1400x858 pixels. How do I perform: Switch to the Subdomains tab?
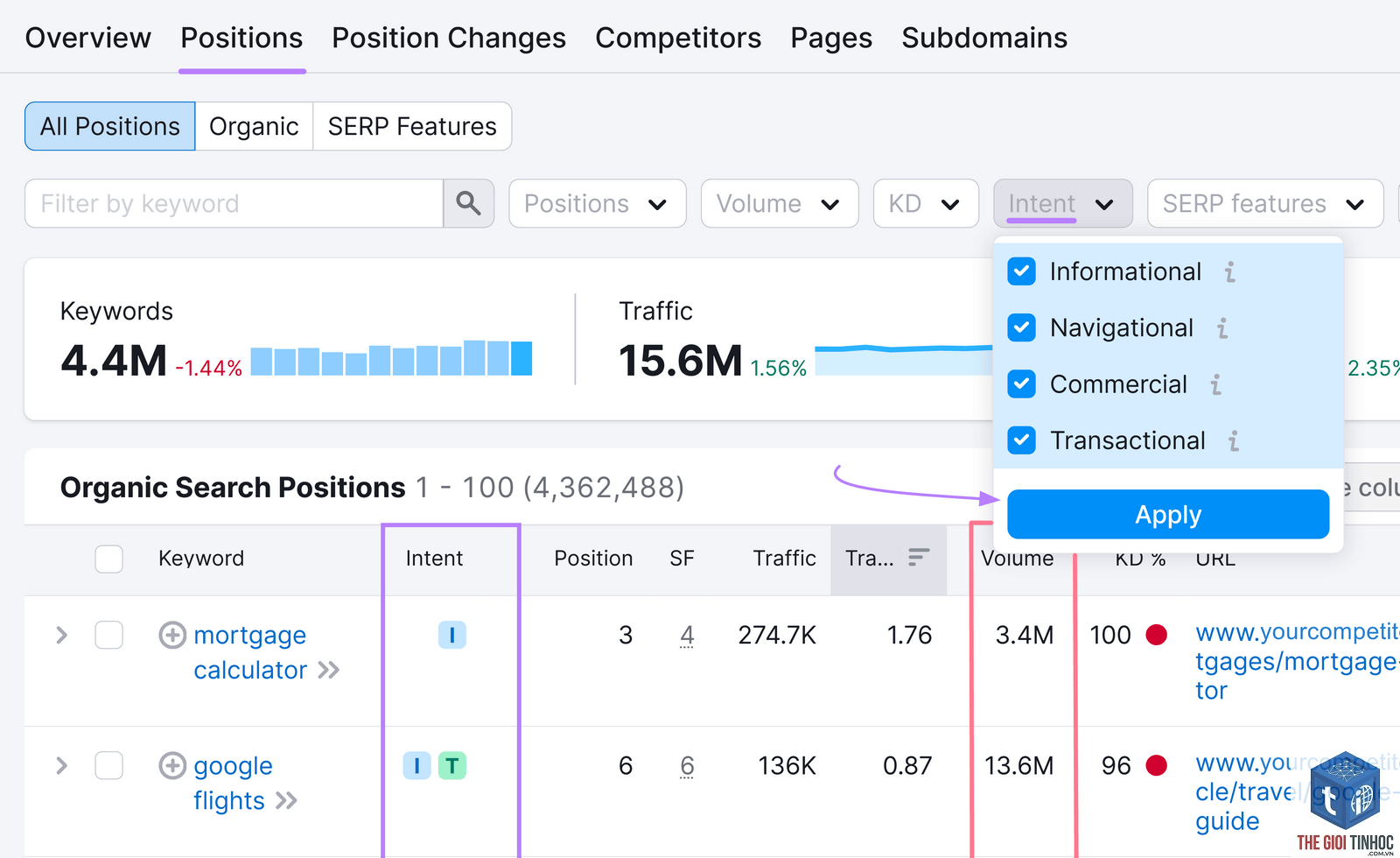(984, 38)
